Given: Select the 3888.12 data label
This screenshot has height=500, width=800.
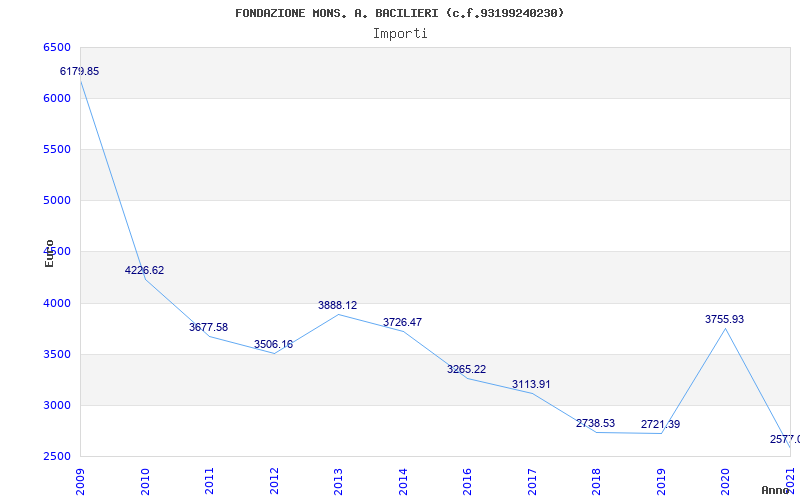Looking at the screenshot, I should 338,306.
